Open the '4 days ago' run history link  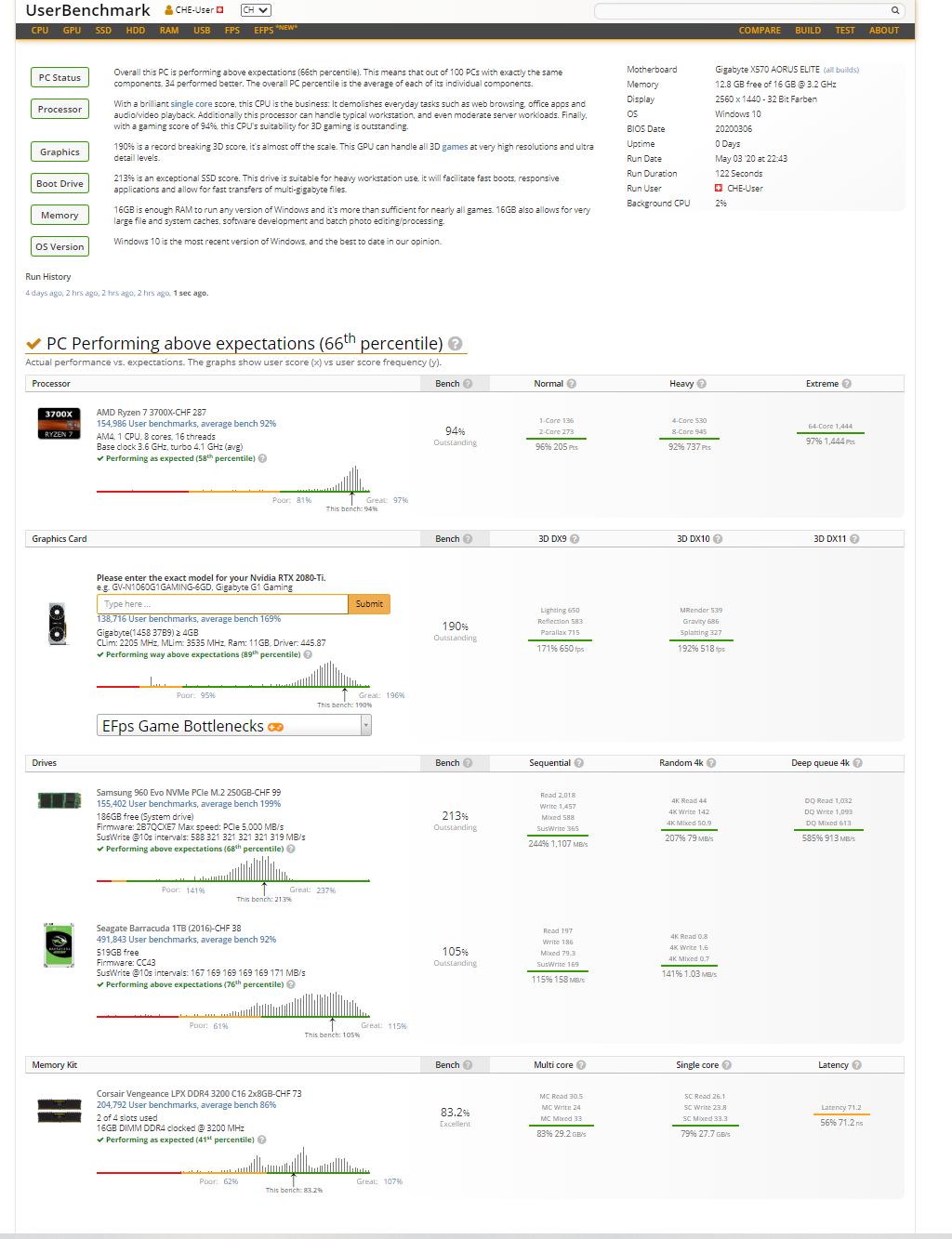(x=44, y=293)
